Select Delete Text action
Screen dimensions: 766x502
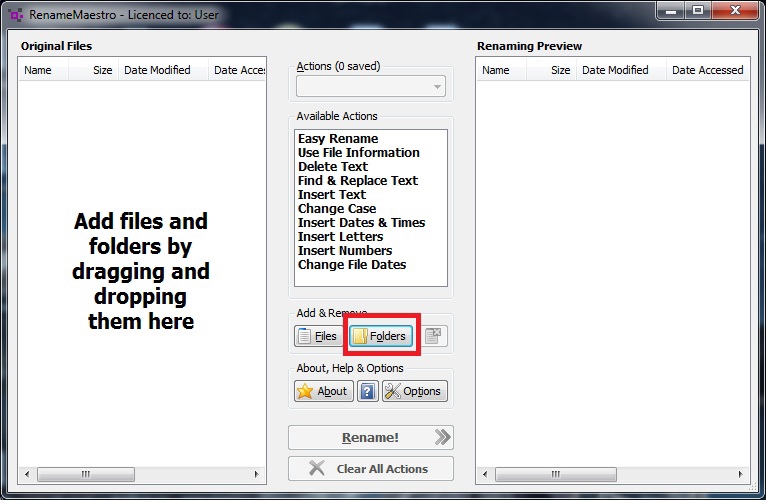(x=333, y=167)
